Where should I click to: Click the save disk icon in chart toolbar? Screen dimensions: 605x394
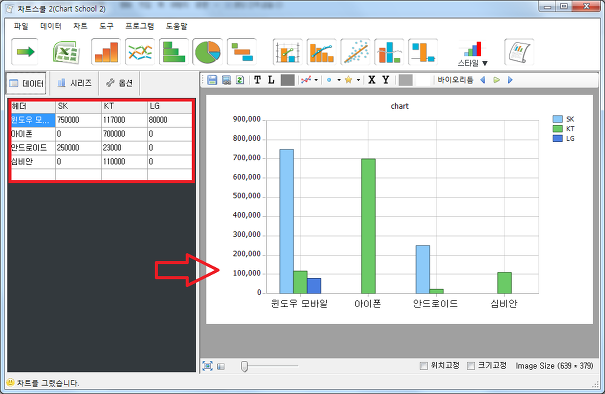pyautogui.click(x=212, y=80)
